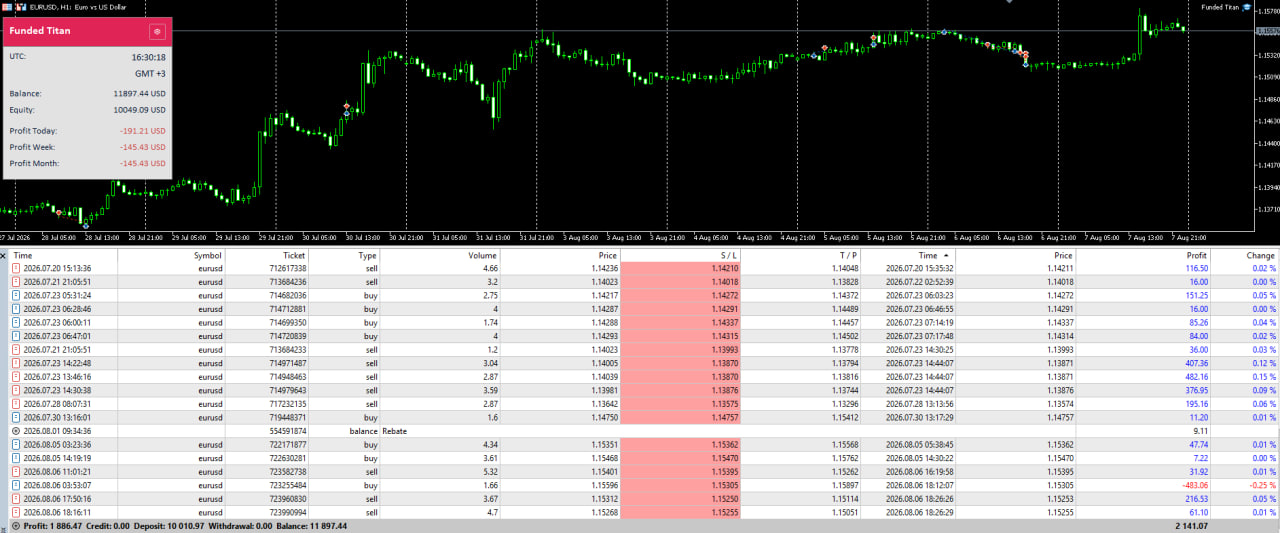
Task: Click the summary Profit row circle icon
Action: coord(16,525)
